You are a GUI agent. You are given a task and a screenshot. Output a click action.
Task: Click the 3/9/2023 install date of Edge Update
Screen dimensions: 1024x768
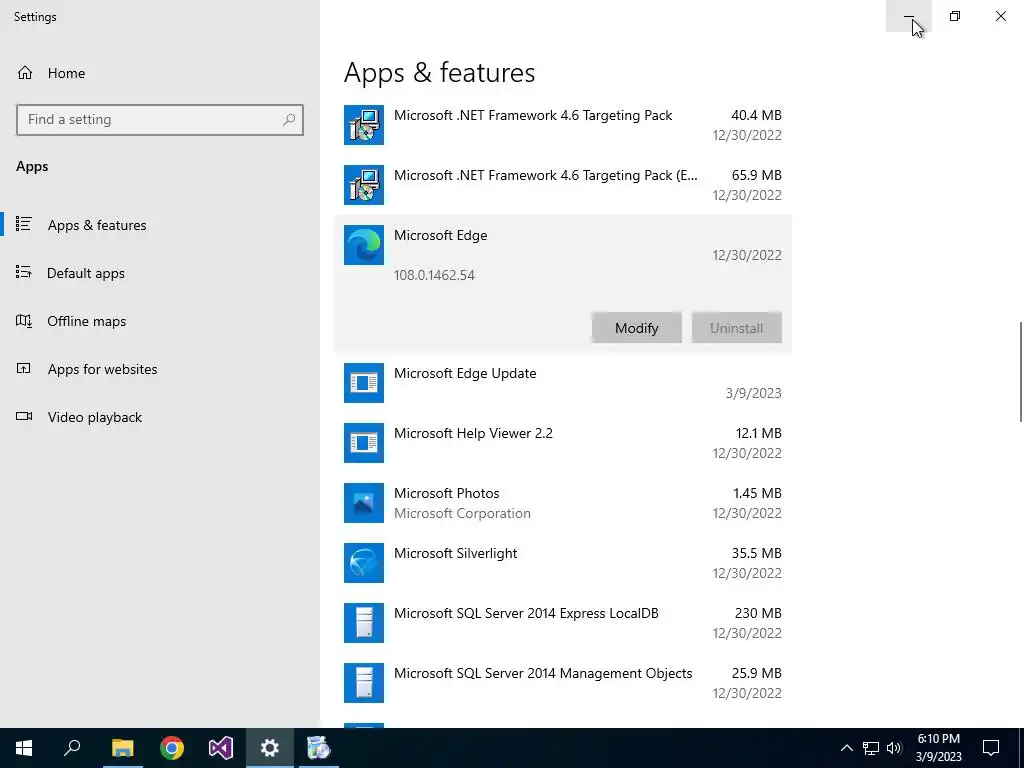(754, 393)
